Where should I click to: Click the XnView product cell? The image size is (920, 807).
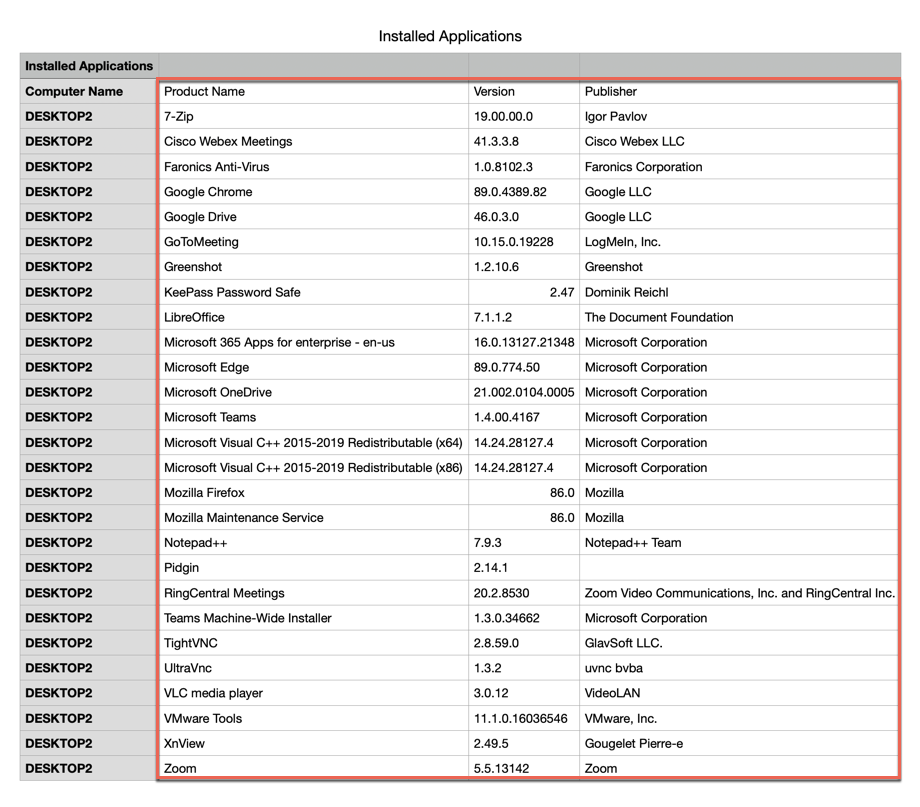click(313, 744)
